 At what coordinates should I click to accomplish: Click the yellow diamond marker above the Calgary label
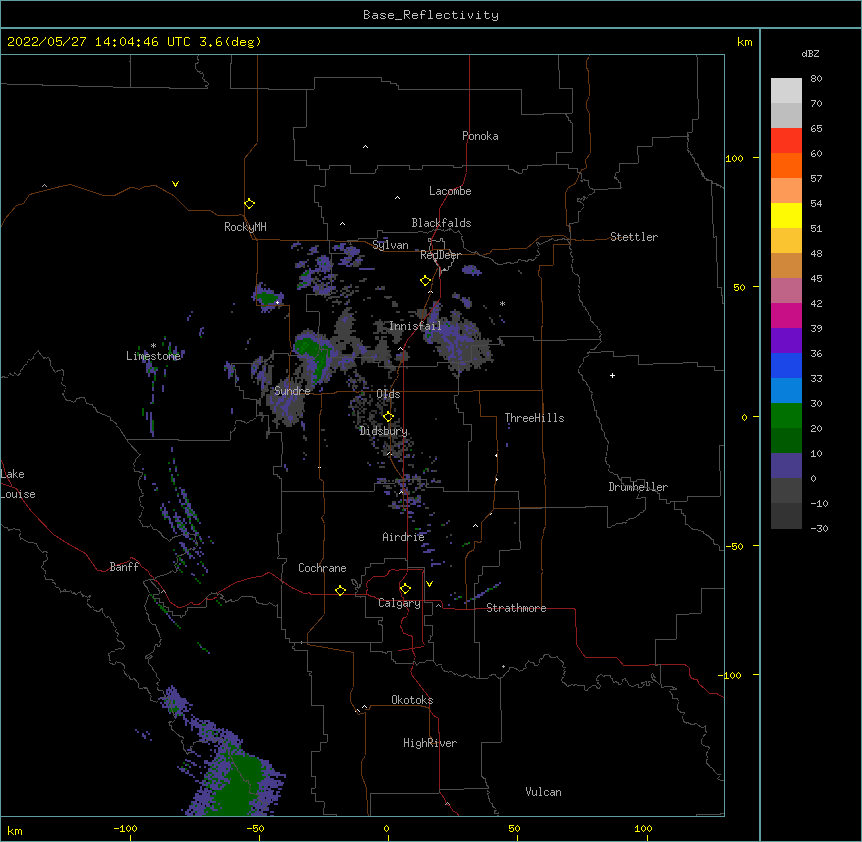[405, 589]
